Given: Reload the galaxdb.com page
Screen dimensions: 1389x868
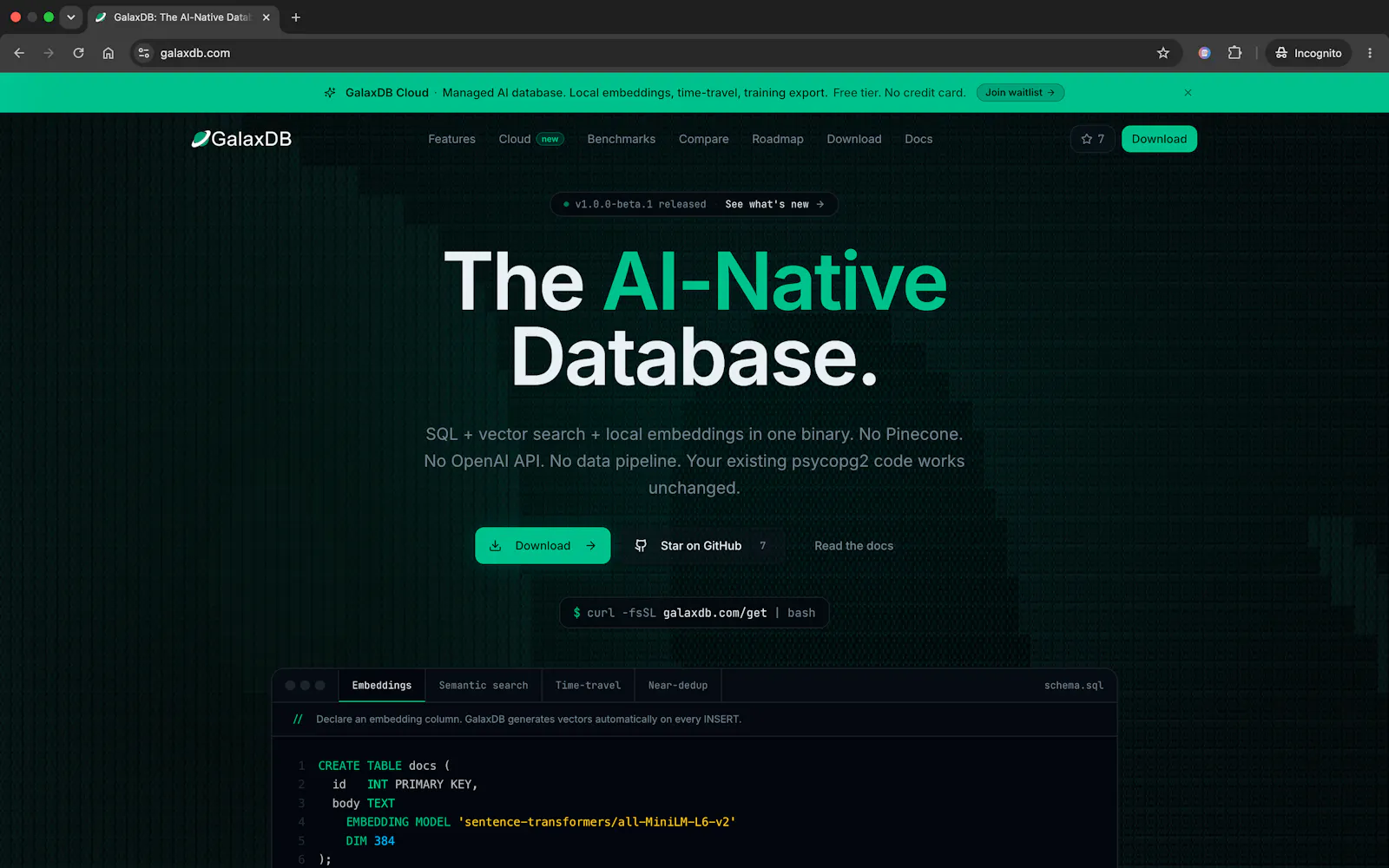Looking at the screenshot, I should click(78, 53).
